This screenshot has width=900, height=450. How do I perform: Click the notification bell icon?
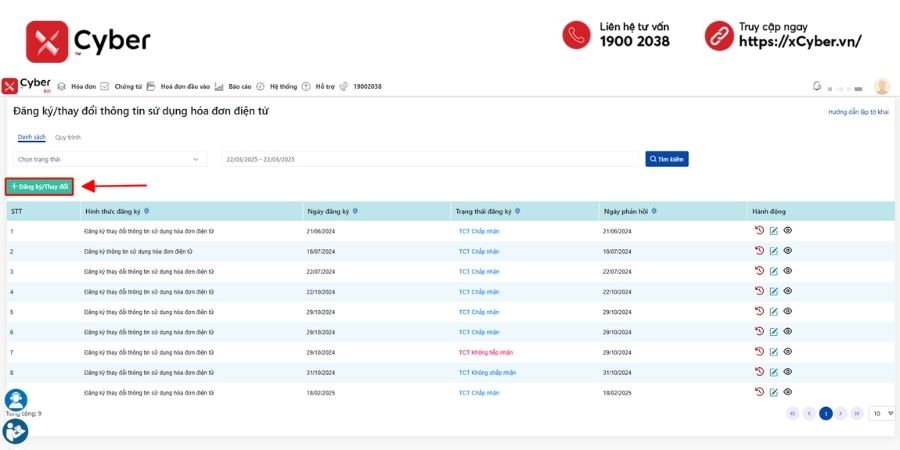[817, 86]
